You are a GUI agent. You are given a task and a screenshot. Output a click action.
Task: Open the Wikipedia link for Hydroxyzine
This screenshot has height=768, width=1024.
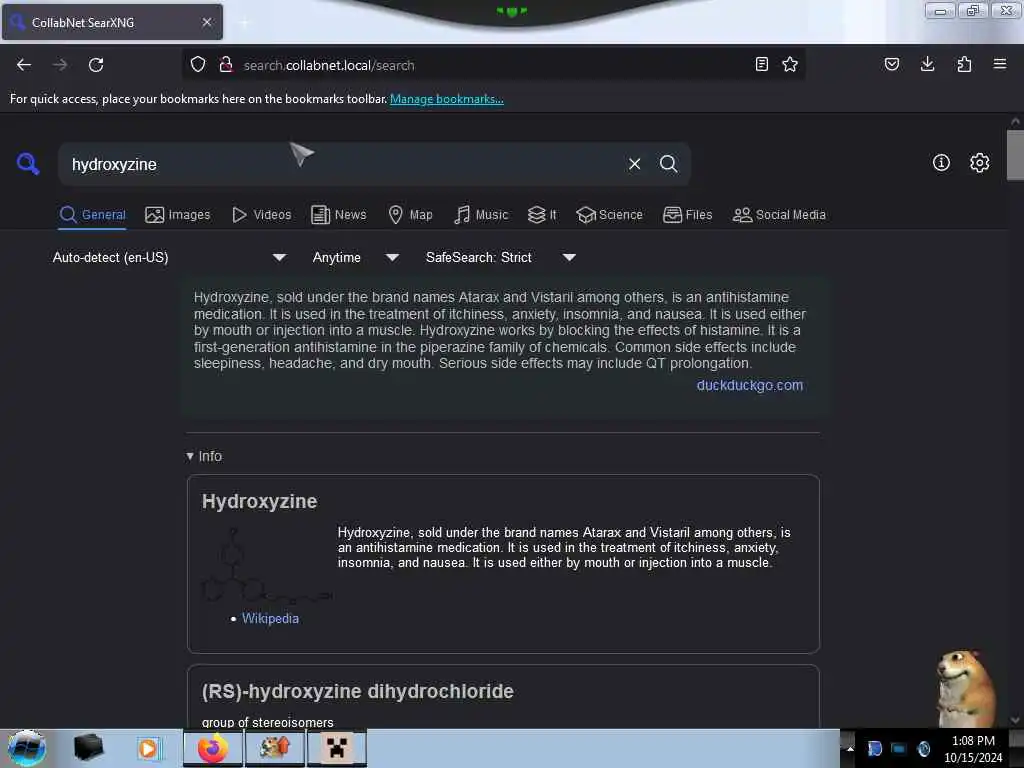270,618
